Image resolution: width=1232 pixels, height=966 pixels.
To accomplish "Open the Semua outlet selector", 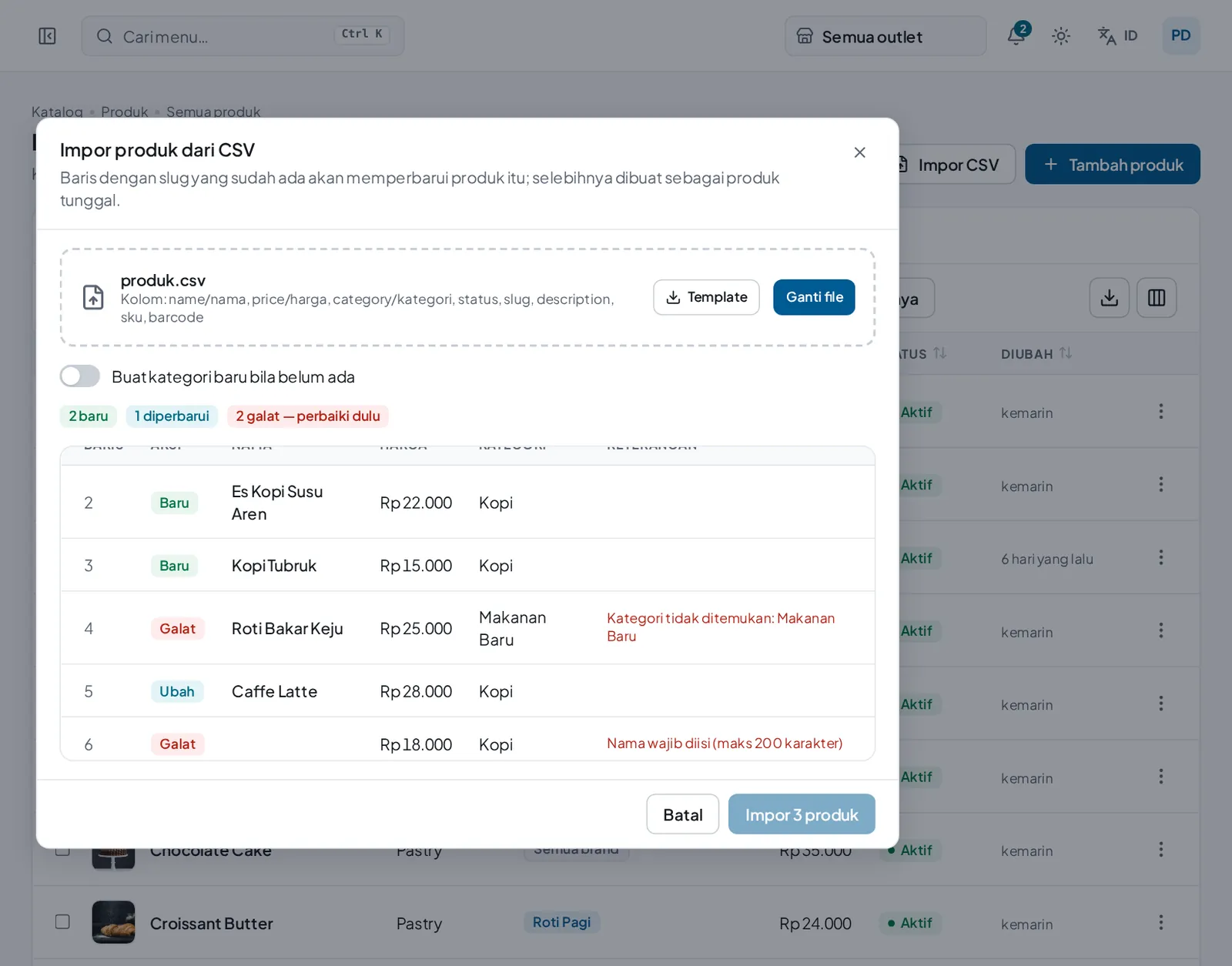I will click(885, 36).
